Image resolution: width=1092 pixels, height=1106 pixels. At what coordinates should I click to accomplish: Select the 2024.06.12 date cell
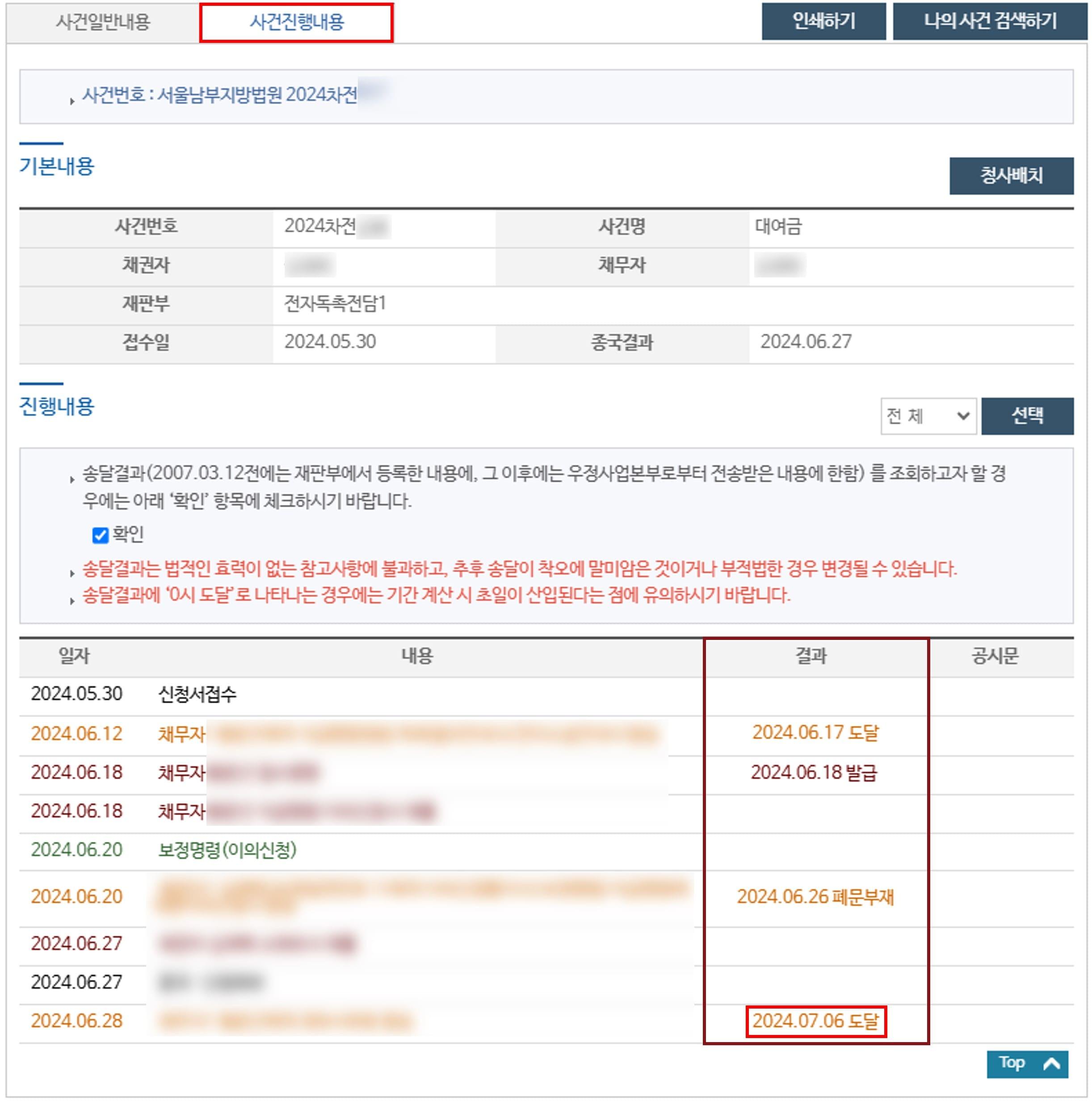(x=77, y=733)
